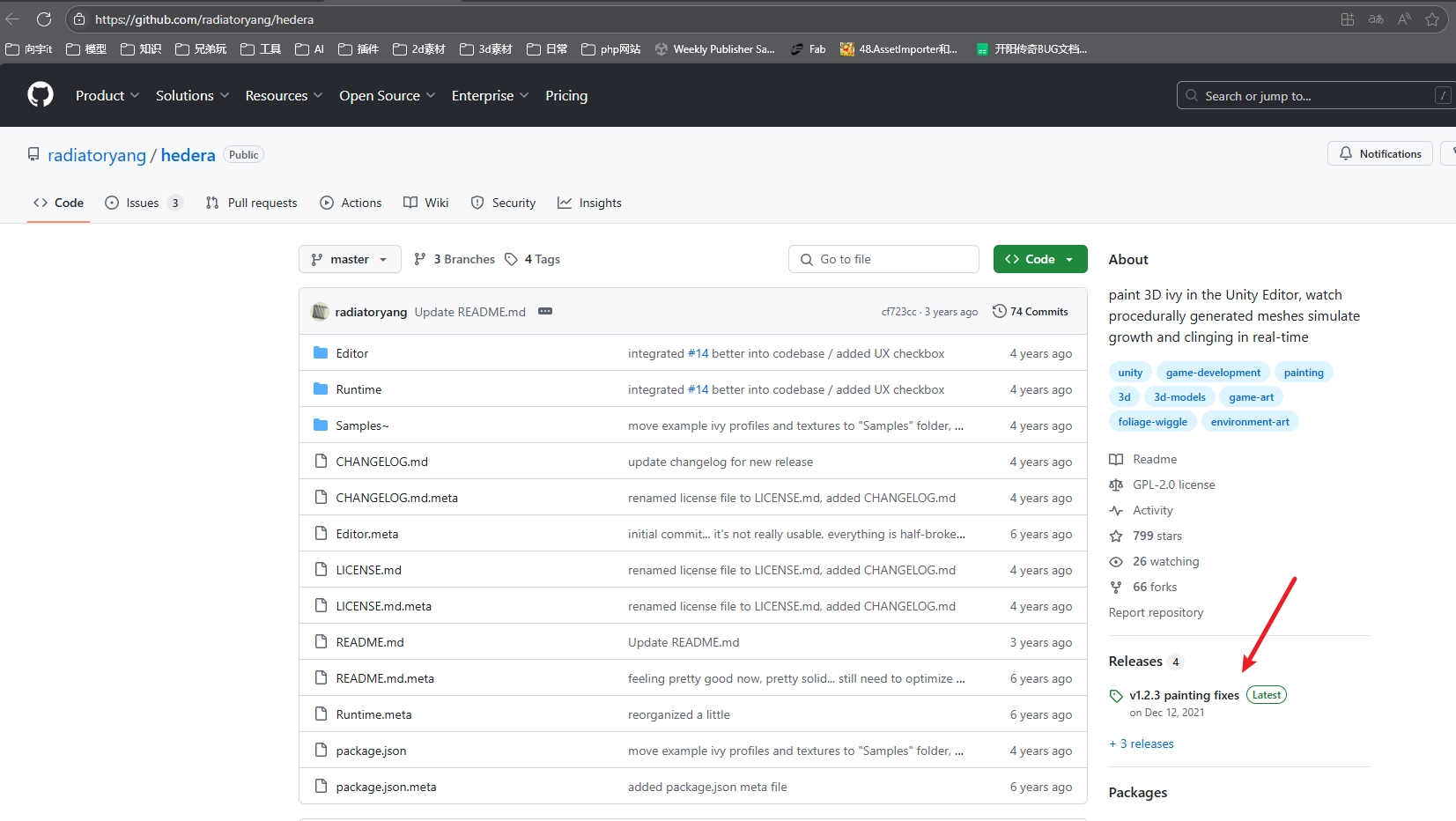Open v1.2.3 painting fixes release
1456x821 pixels.
click(1184, 695)
